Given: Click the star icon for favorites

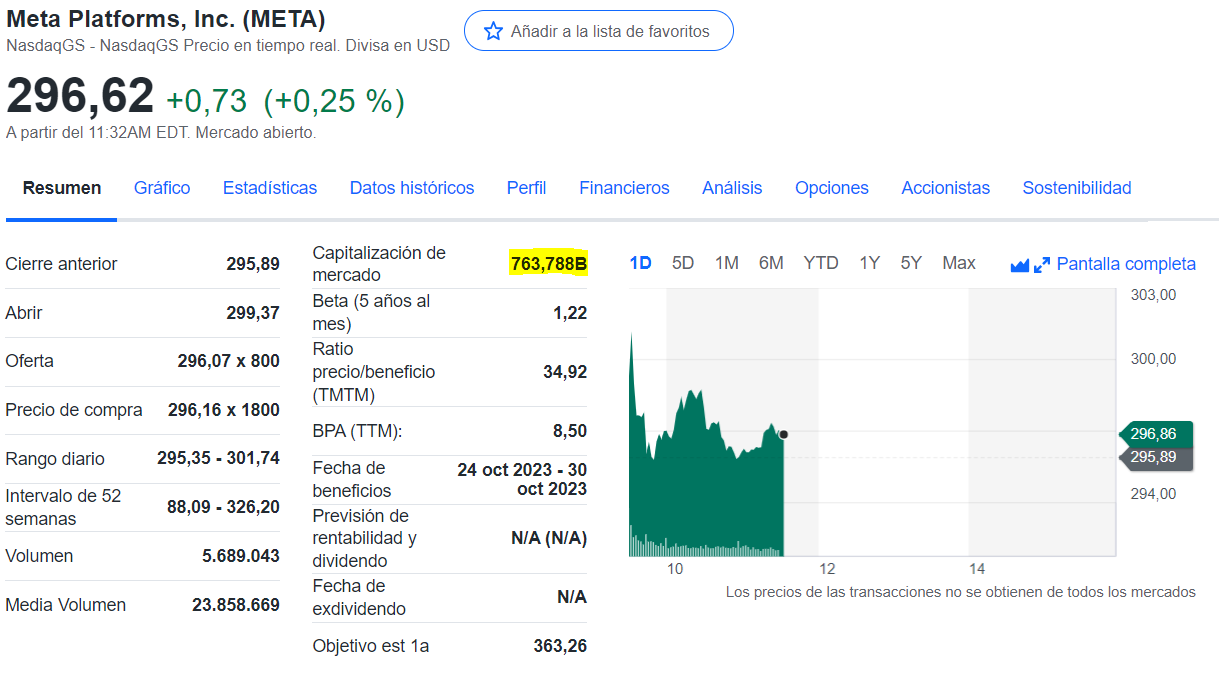Looking at the screenshot, I should (x=493, y=31).
